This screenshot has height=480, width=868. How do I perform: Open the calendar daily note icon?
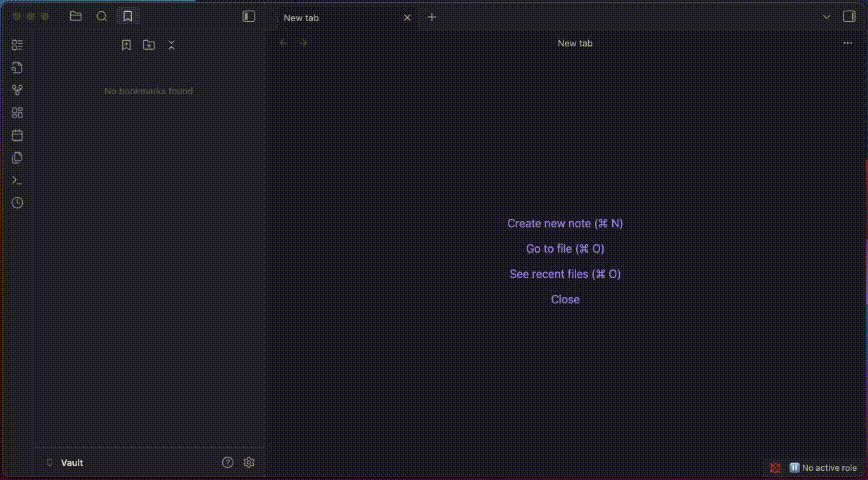pos(17,135)
